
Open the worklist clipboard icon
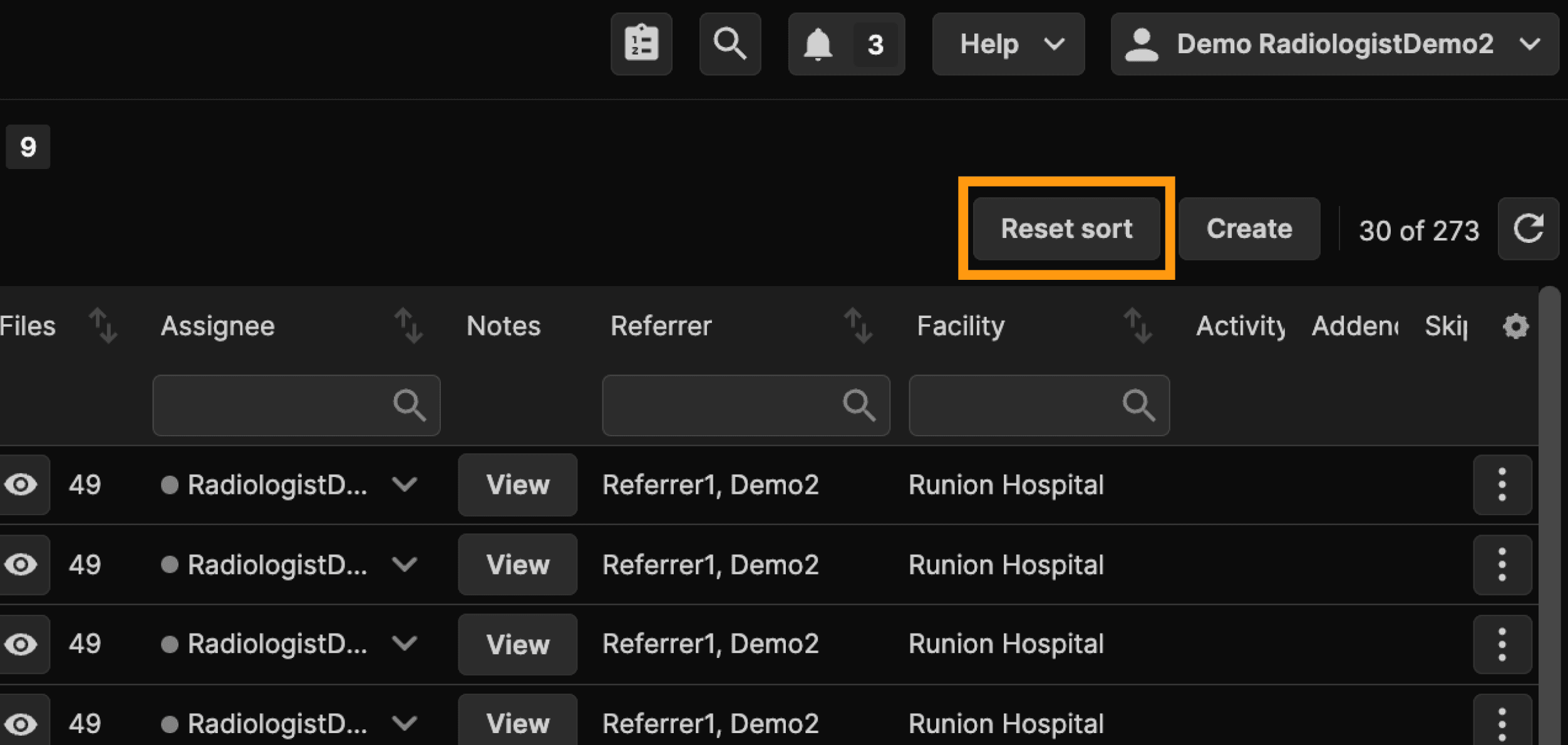641,44
